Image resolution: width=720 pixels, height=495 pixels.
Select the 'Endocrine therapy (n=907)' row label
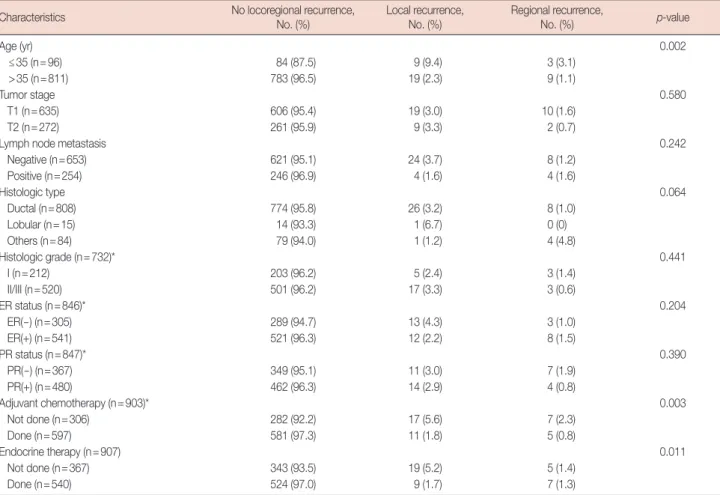point(60,452)
